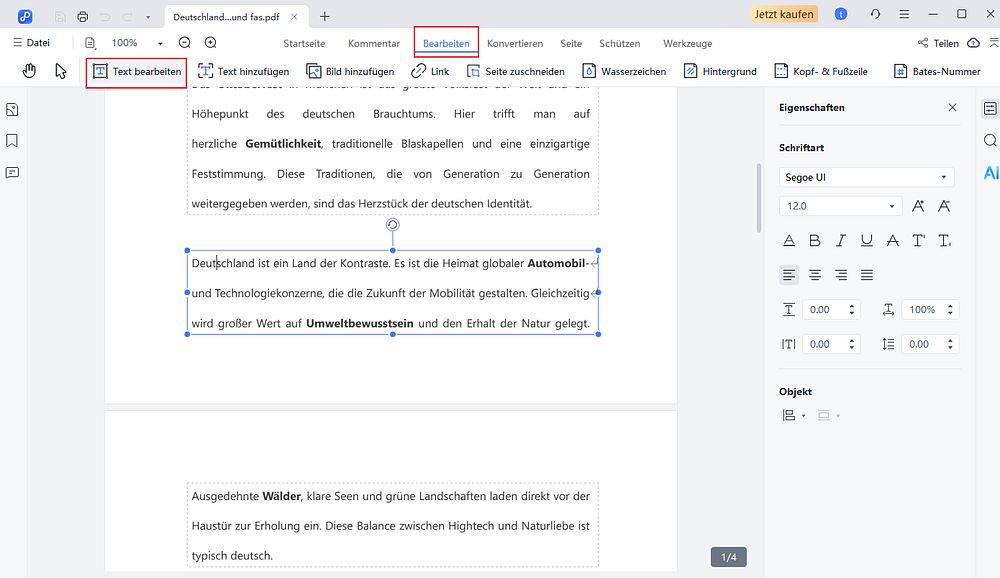Switch to the Konvertieren tab
The image size is (1000, 578).
(515, 43)
